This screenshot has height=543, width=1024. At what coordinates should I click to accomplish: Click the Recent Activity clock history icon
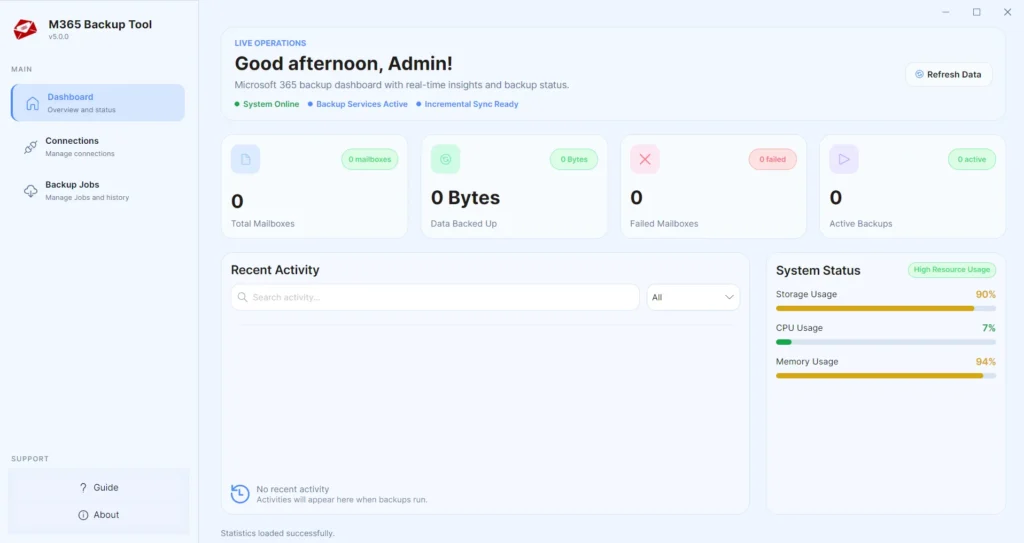coord(240,494)
